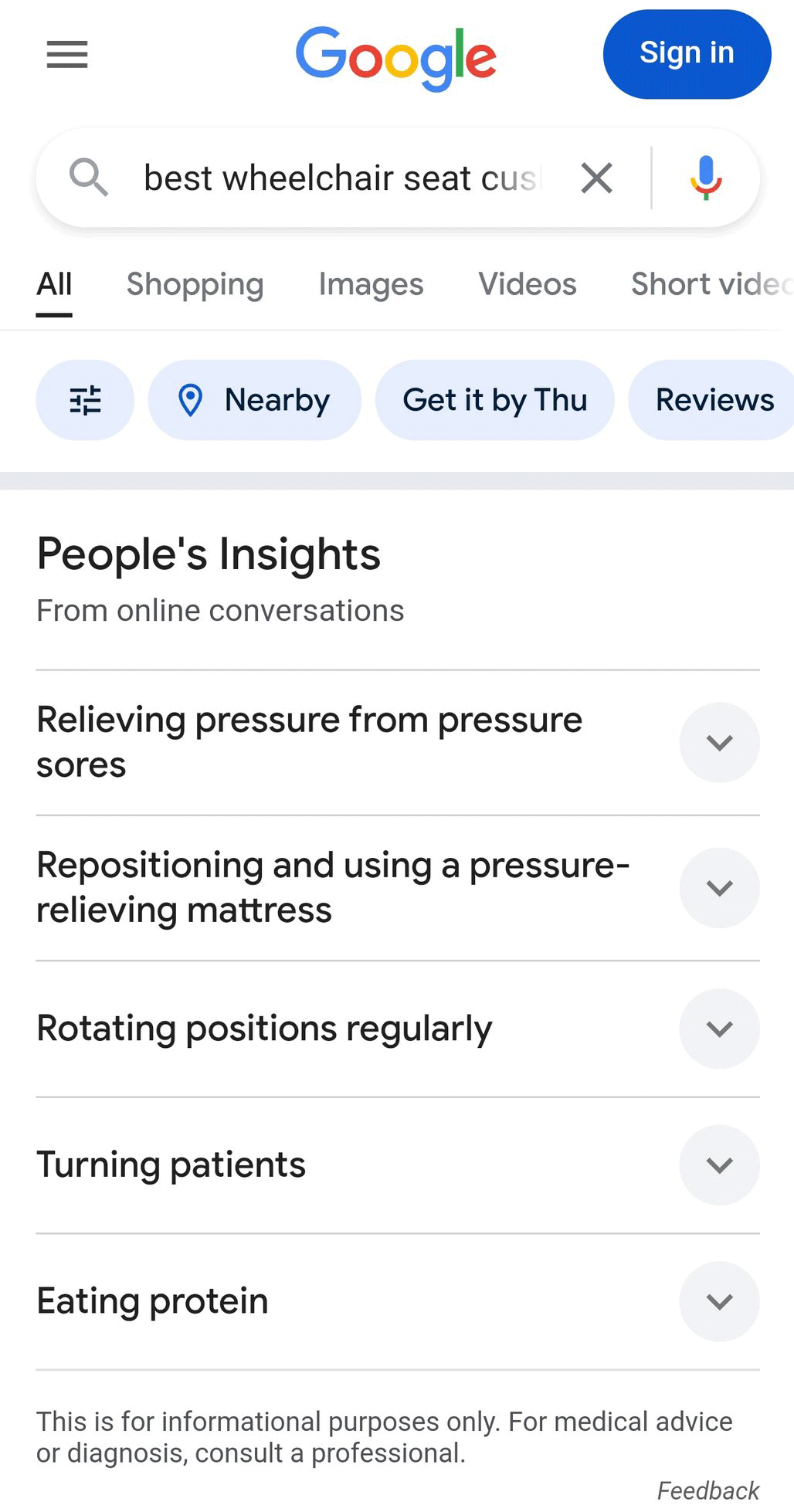
Task: Tap the location pin on Nearby chip
Action: point(191,400)
